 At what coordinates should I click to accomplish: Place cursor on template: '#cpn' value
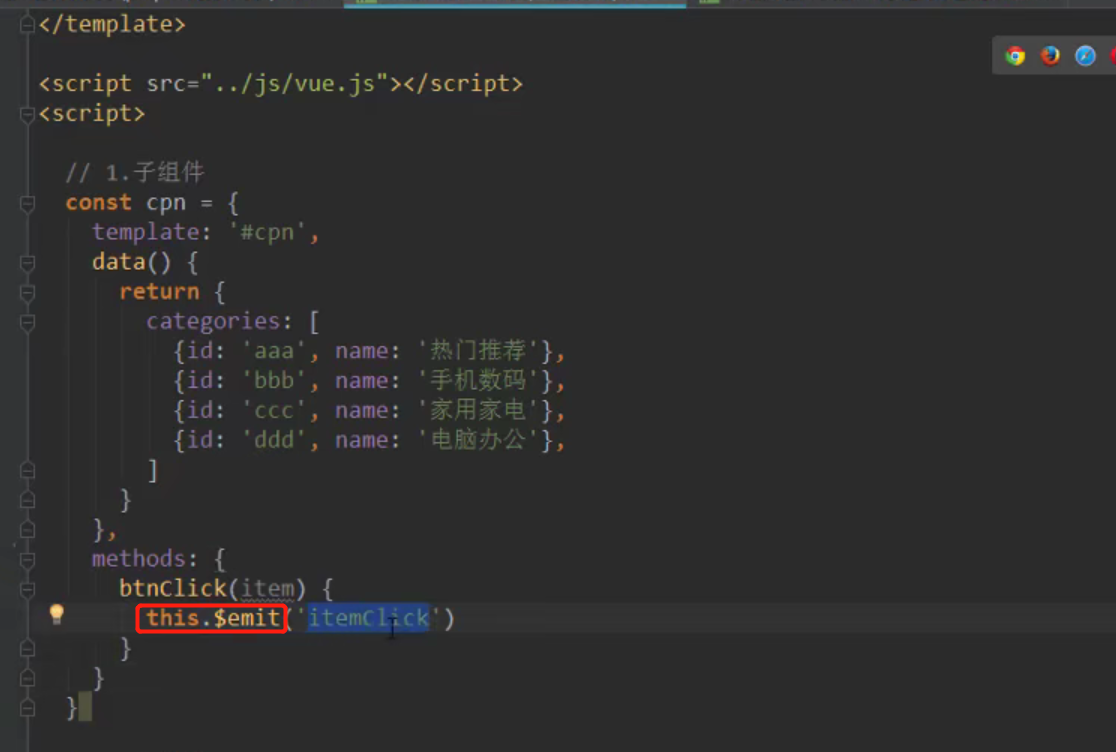pos(268,232)
